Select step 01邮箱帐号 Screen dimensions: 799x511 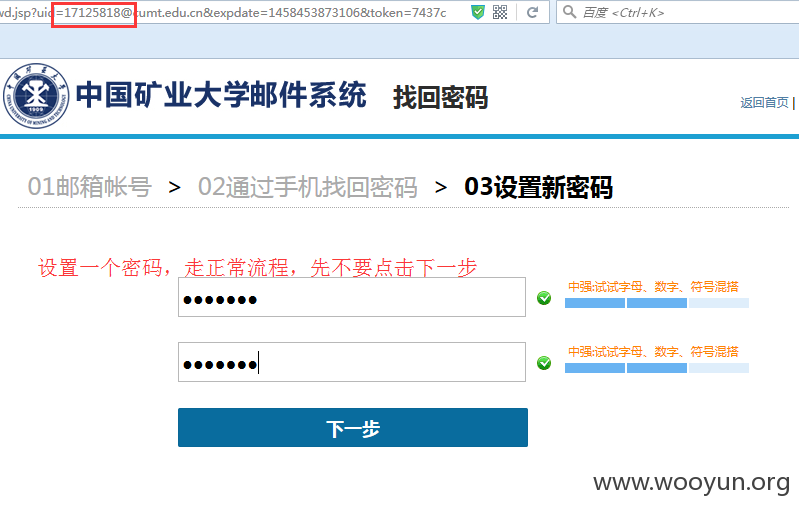coord(90,187)
